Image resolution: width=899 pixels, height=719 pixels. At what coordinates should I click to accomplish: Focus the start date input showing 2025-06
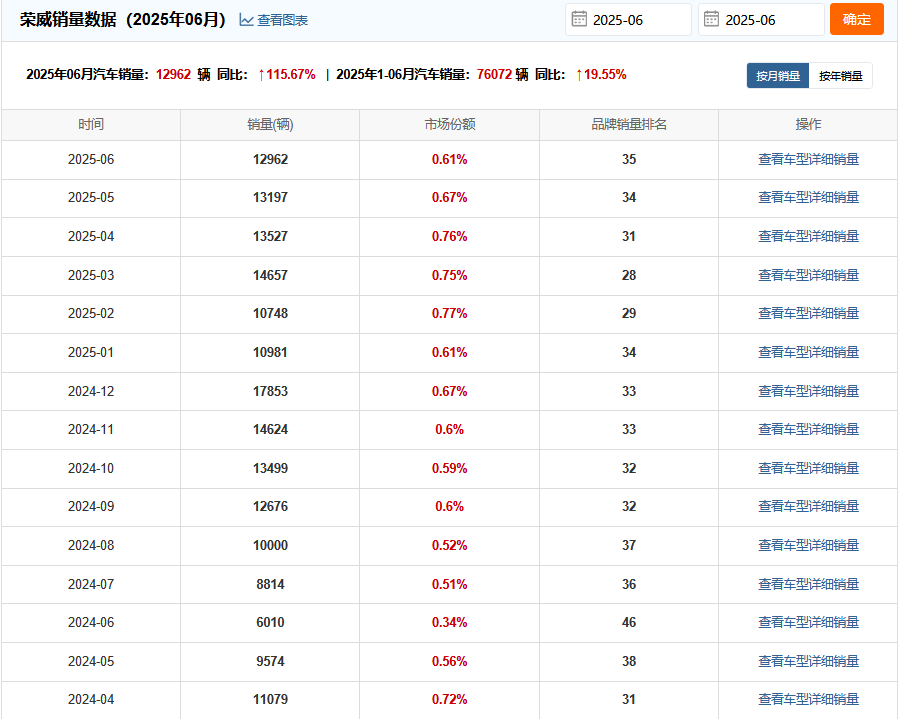[x=628, y=19]
